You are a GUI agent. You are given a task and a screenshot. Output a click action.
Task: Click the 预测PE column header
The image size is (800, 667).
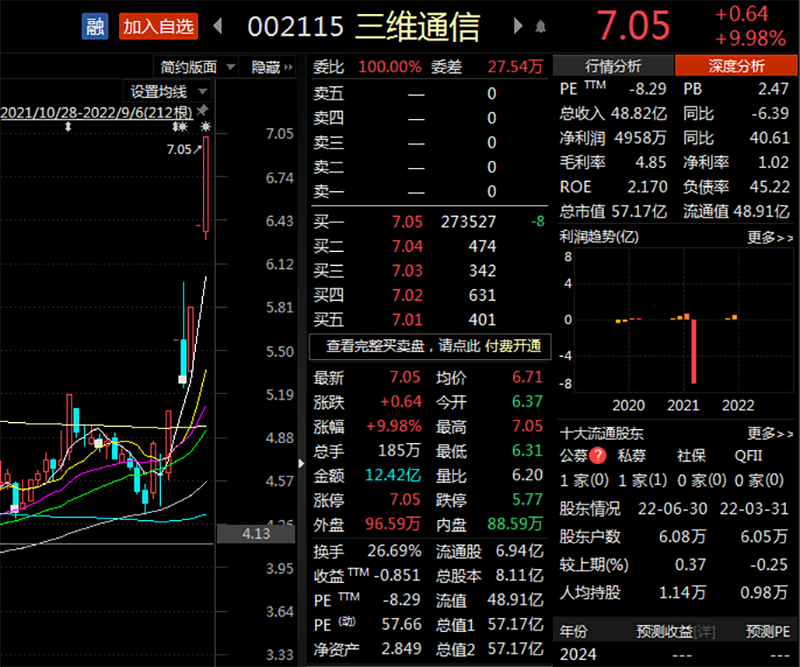[x=768, y=632]
